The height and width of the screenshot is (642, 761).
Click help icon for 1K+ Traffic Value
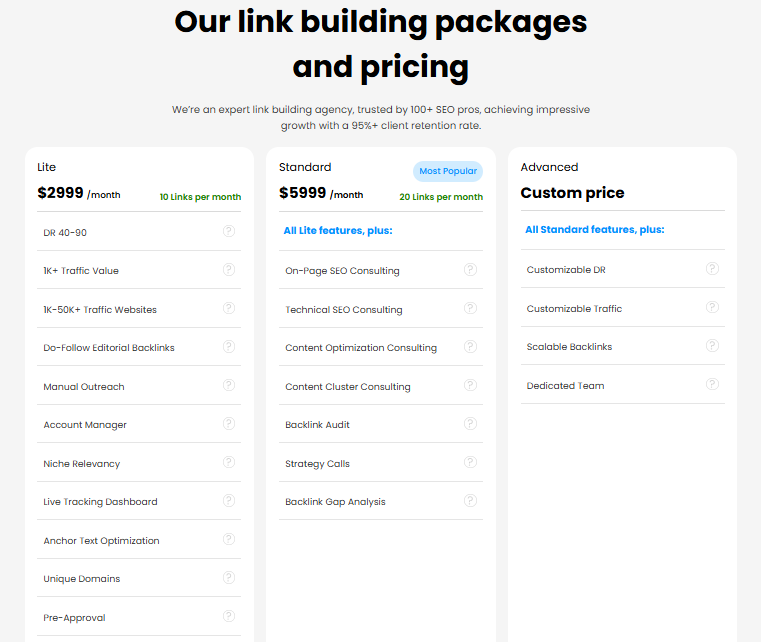tap(229, 269)
